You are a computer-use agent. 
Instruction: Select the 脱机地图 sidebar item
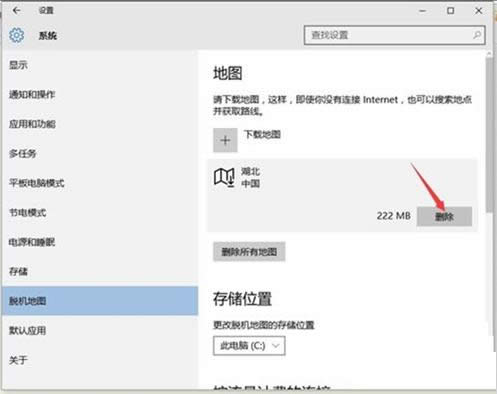coord(100,301)
